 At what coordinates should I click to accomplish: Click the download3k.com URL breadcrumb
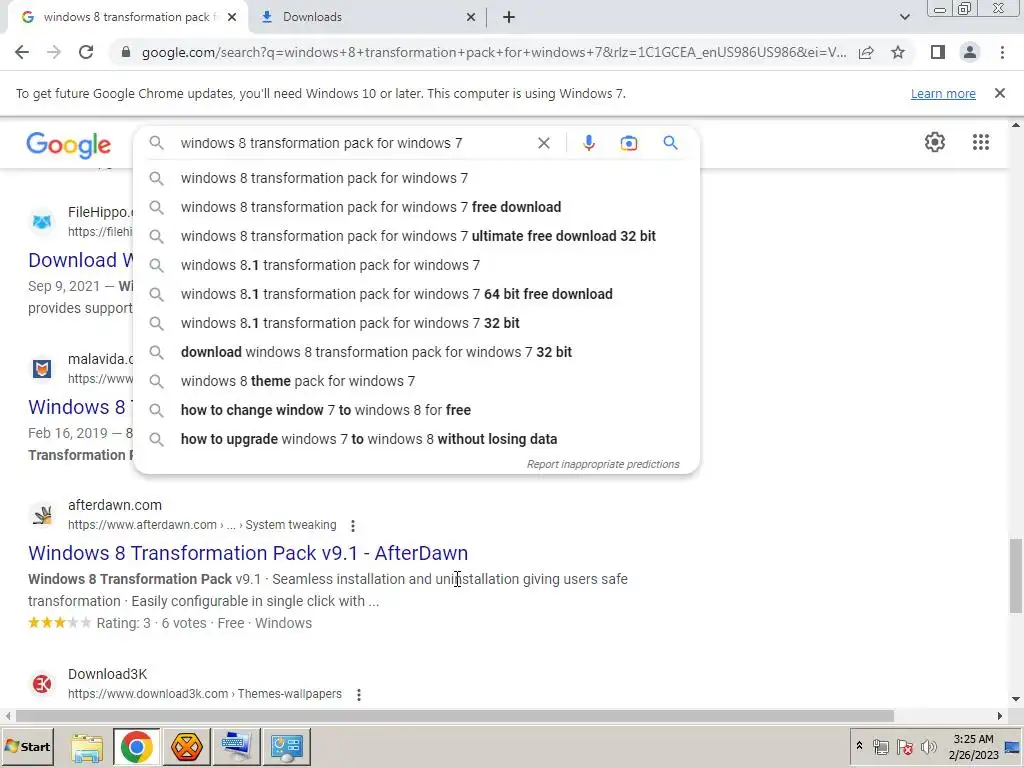[204, 694]
